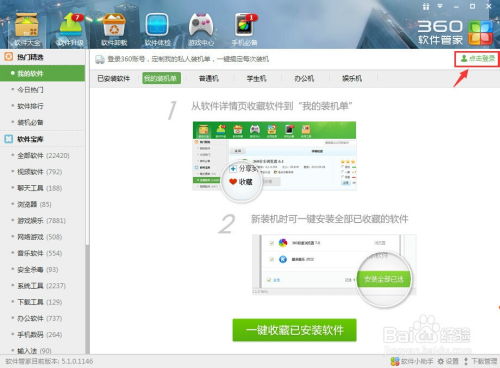500x368 pixels.
Task: Click the 点击登录 login link
Action: pyautogui.click(x=477, y=59)
